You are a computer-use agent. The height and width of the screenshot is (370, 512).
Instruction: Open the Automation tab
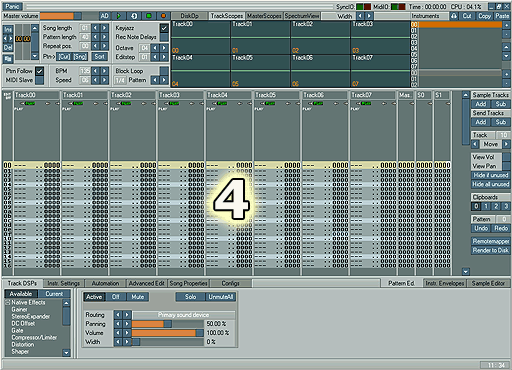105,283
